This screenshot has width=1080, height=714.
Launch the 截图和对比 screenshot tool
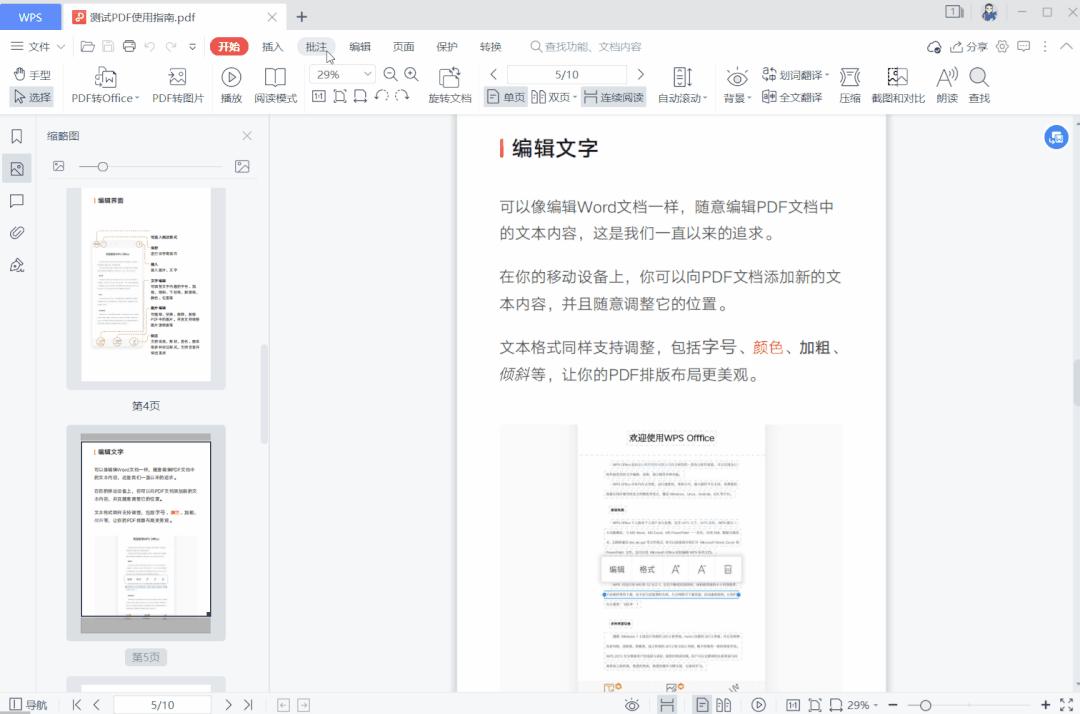897,84
